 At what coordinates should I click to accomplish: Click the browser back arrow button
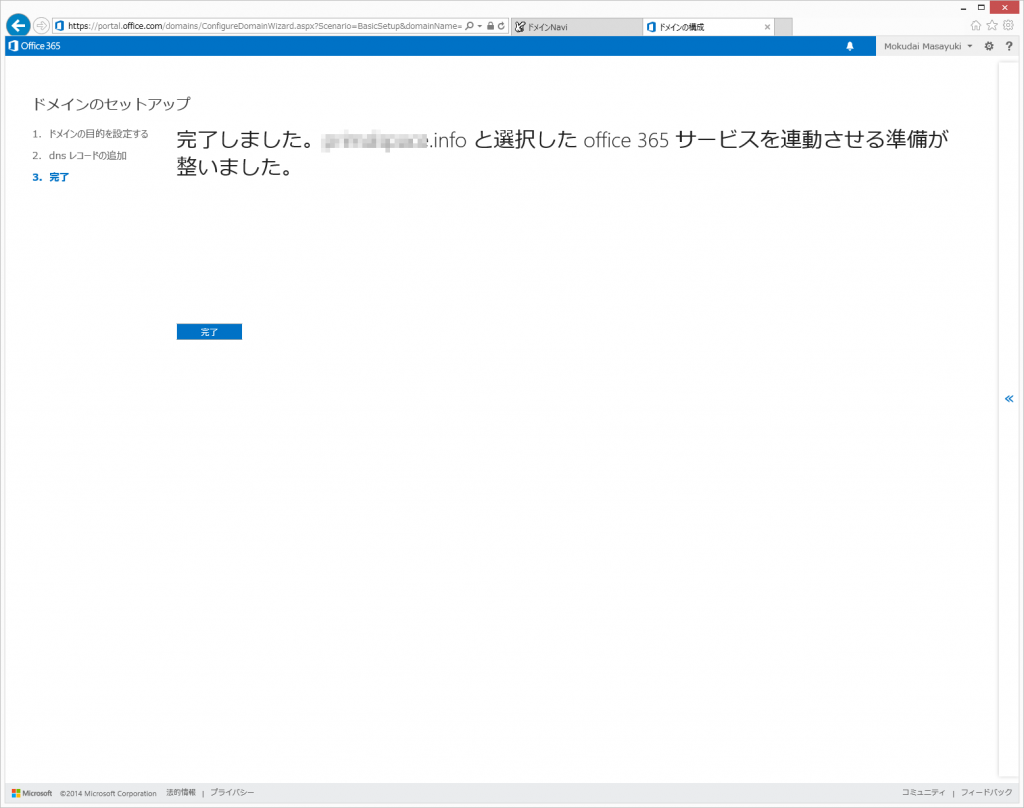[x=18, y=26]
